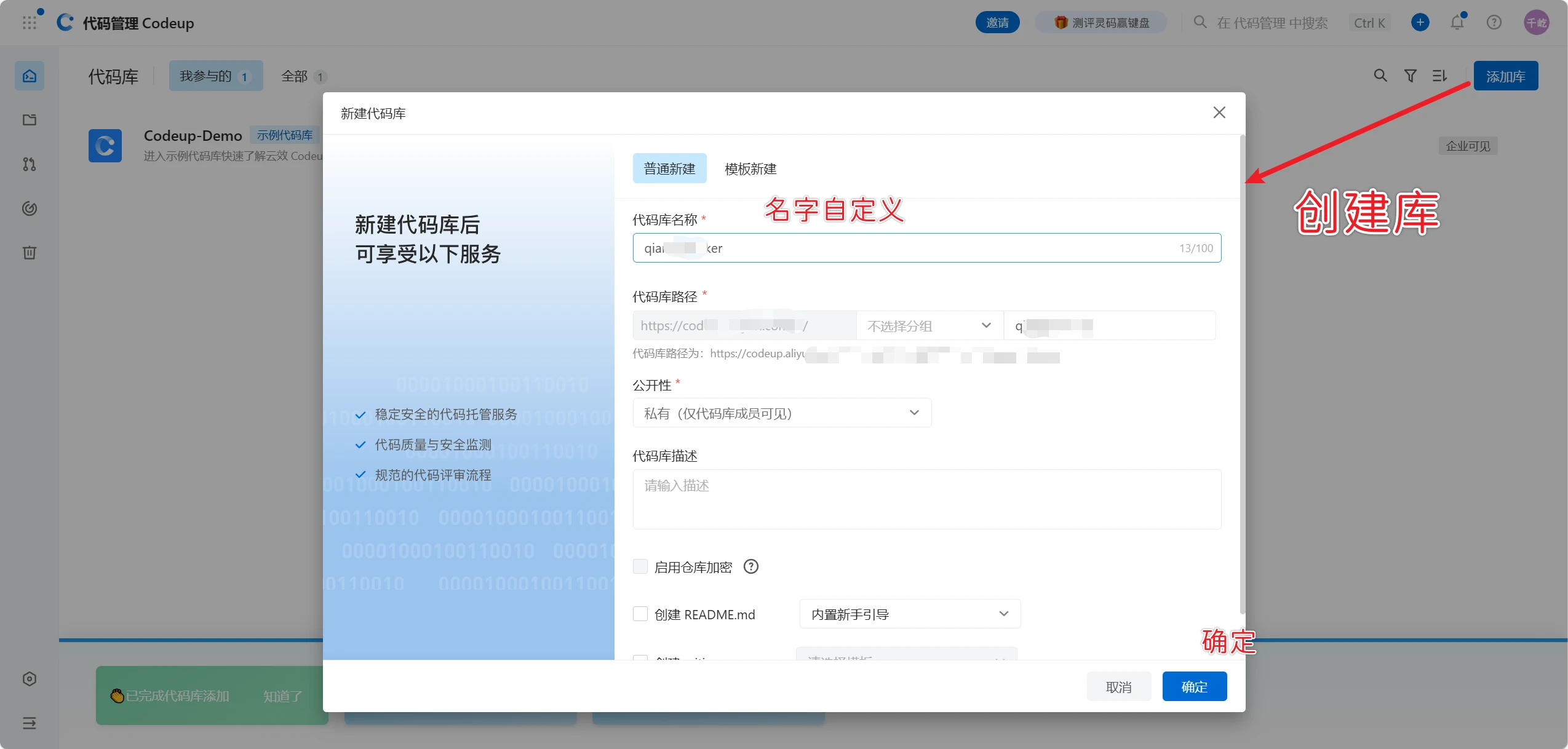This screenshot has width=1568, height=749.
Task: Click the dialog vertical scrollbar
Action: [1242, 375]
